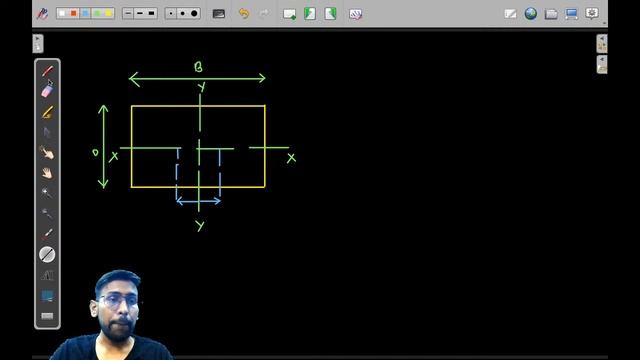Select the Zoom in tool
Screen dimensions: 640x360
(x=47, y=193)
